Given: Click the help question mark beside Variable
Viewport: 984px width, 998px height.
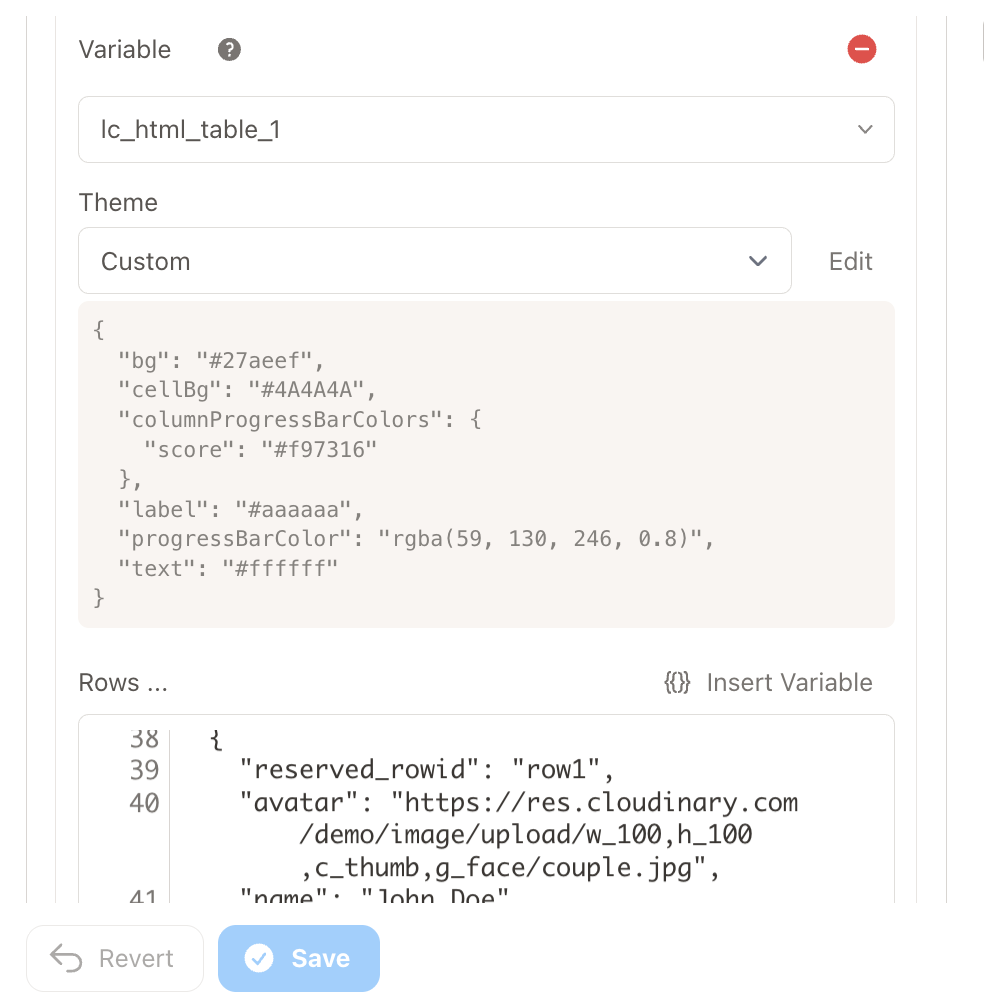Looking at the screenshot, I should (x=229, y=50).
